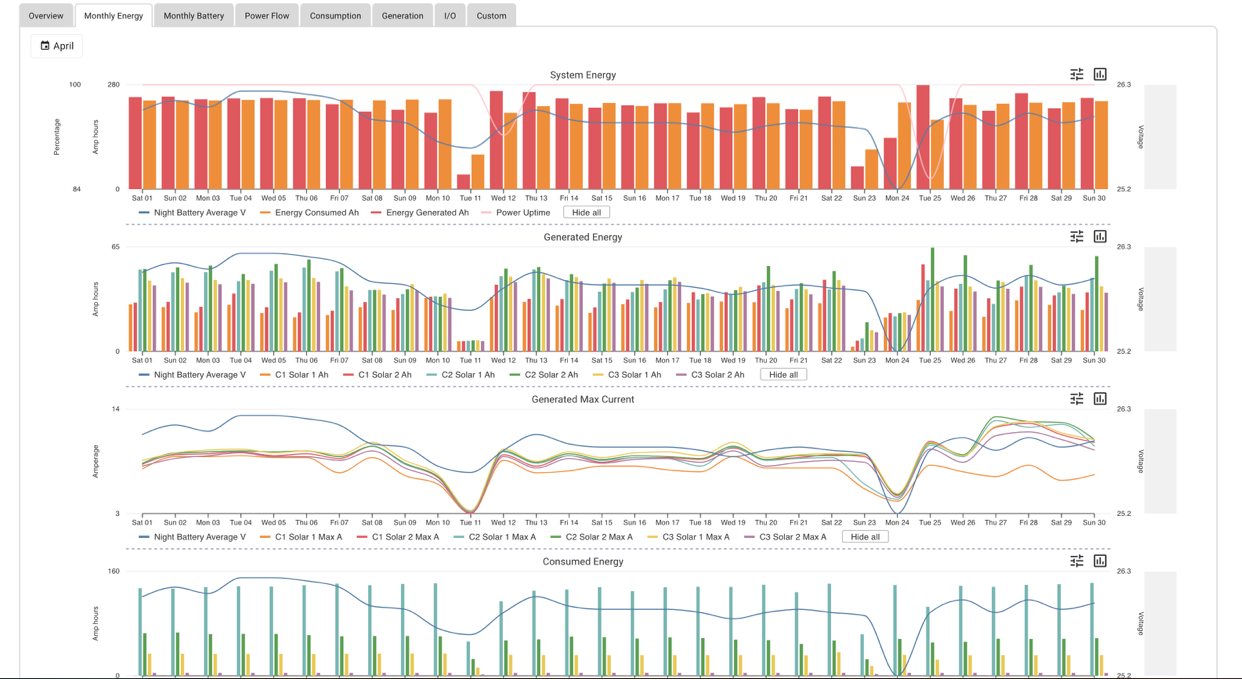Toggle Energy Consumed Ah legend series
Screen dimensions: 1242x680
(x=309, y=213)
